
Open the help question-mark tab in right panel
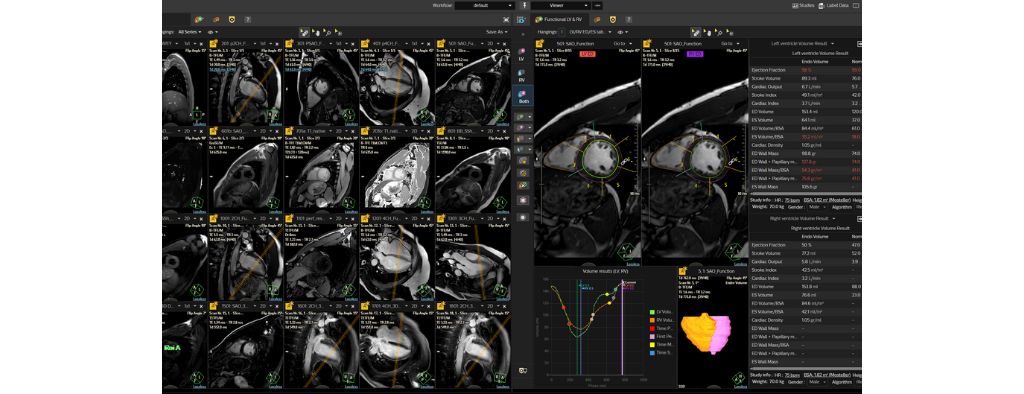pyautogui.click(x=628, y=20)
